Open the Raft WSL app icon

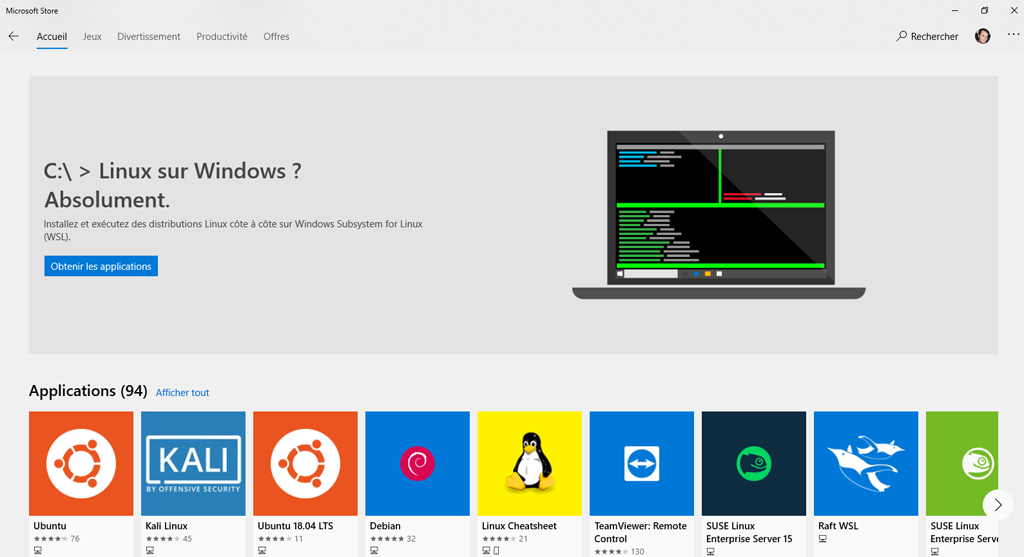coord(866,464)
